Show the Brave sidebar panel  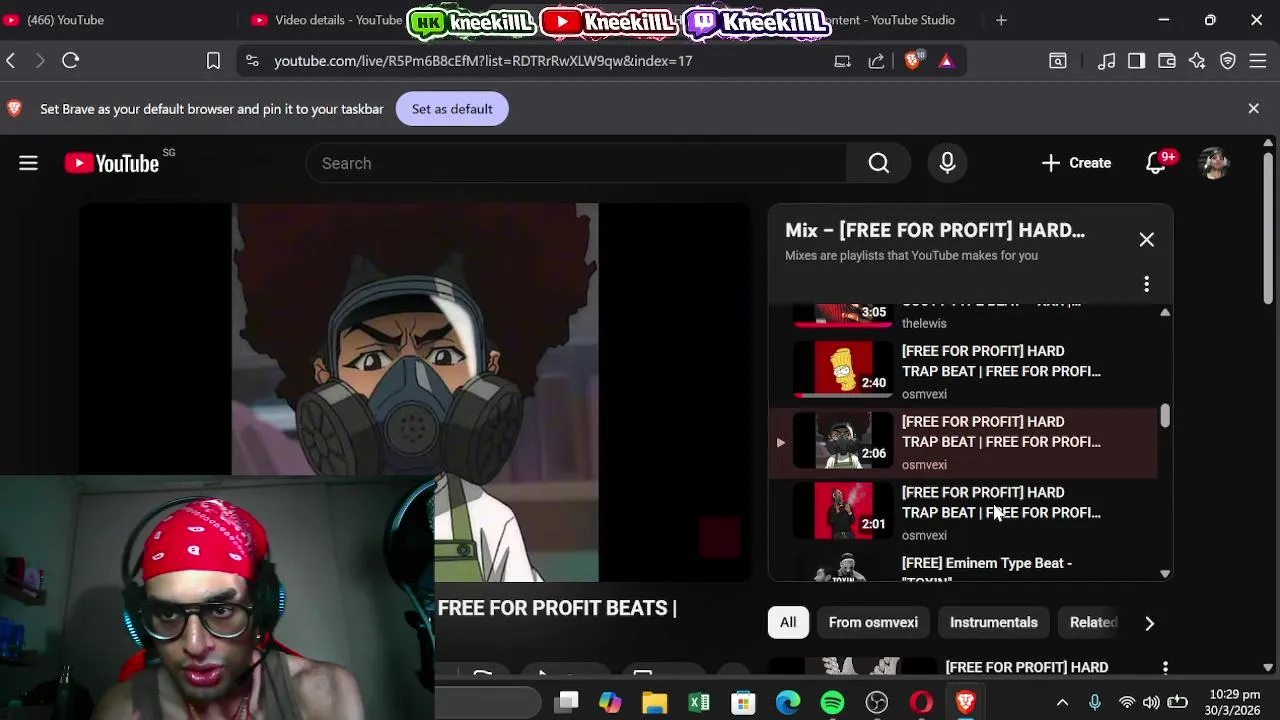[1136, 61]
